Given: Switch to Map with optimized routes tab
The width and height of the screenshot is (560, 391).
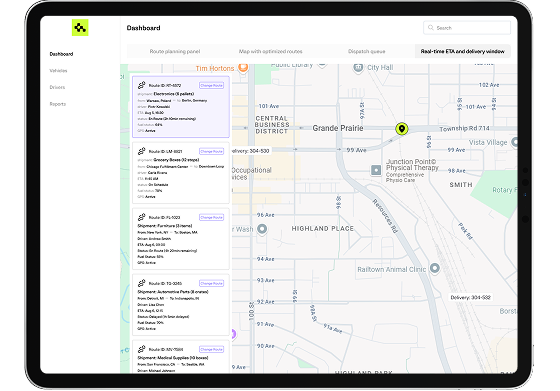Looking at the screenshot, I should tap(270, 51).
